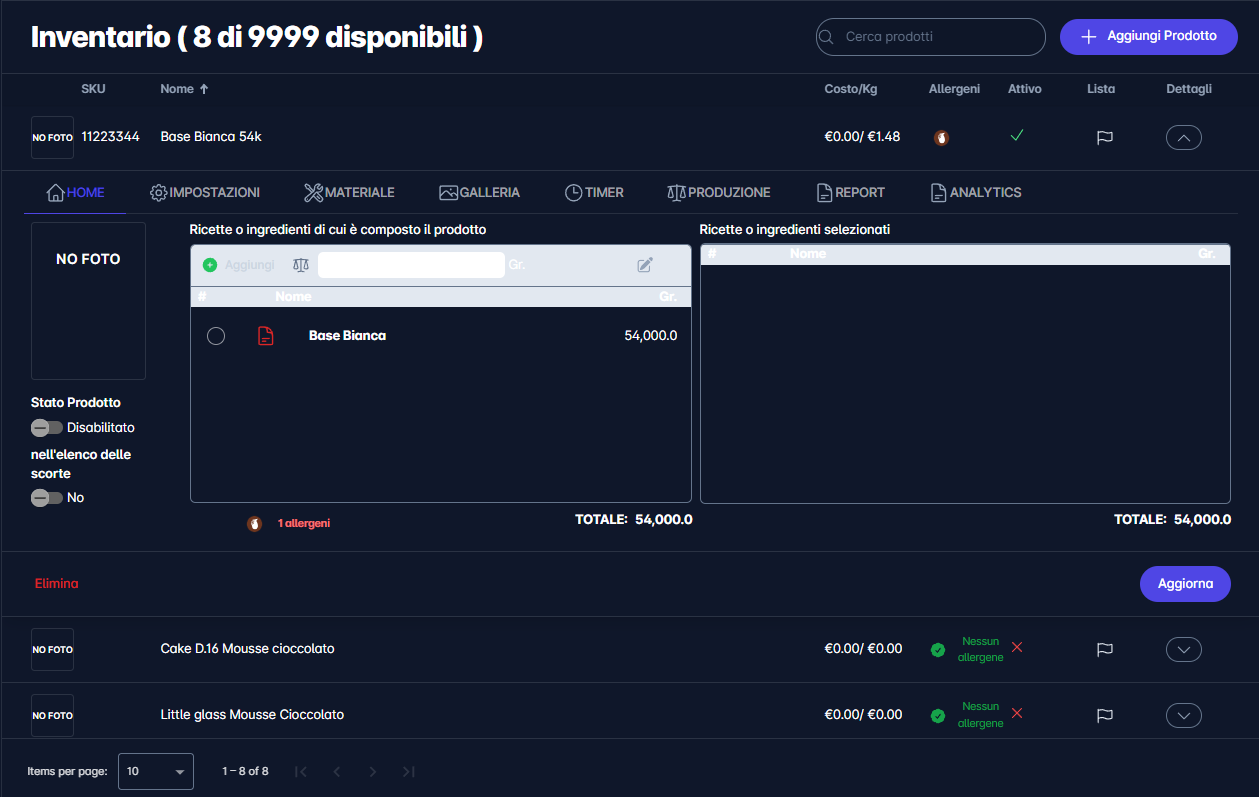Switch to the IMPOSTAZIONI tab
1259x797 pixels.
[205, 192]
